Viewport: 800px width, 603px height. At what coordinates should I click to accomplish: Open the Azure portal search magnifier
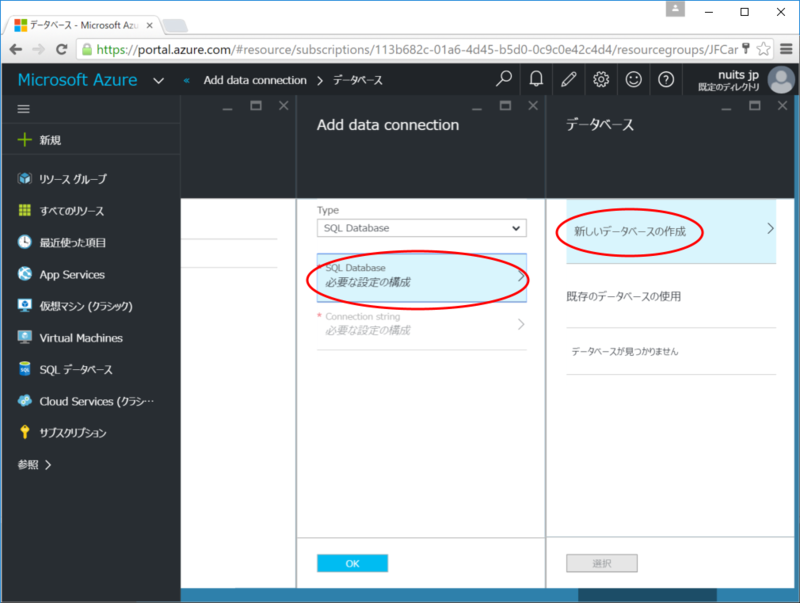click(504, 79)
